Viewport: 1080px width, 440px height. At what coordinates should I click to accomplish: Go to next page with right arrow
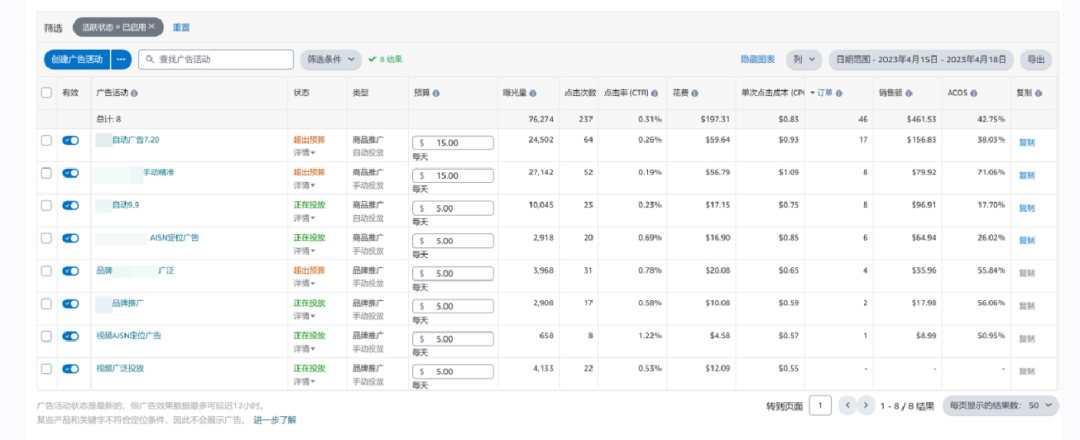866,406
